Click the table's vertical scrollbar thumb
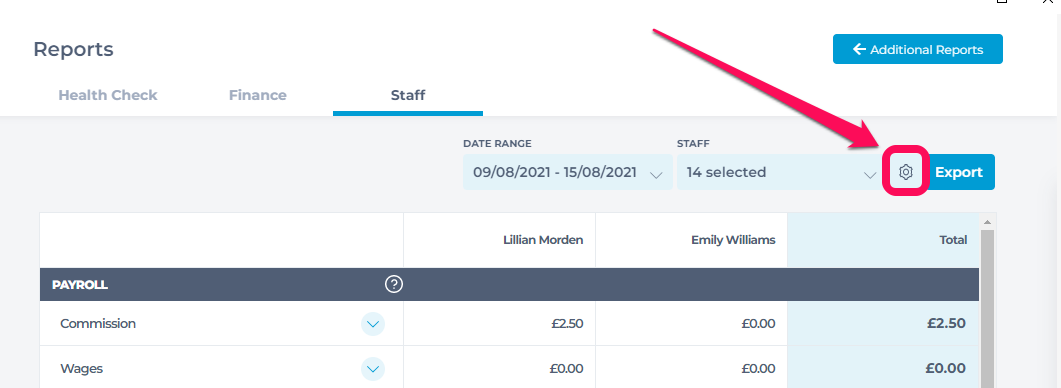The height and width of the screenshot is (388, 1061). (987, 309)
